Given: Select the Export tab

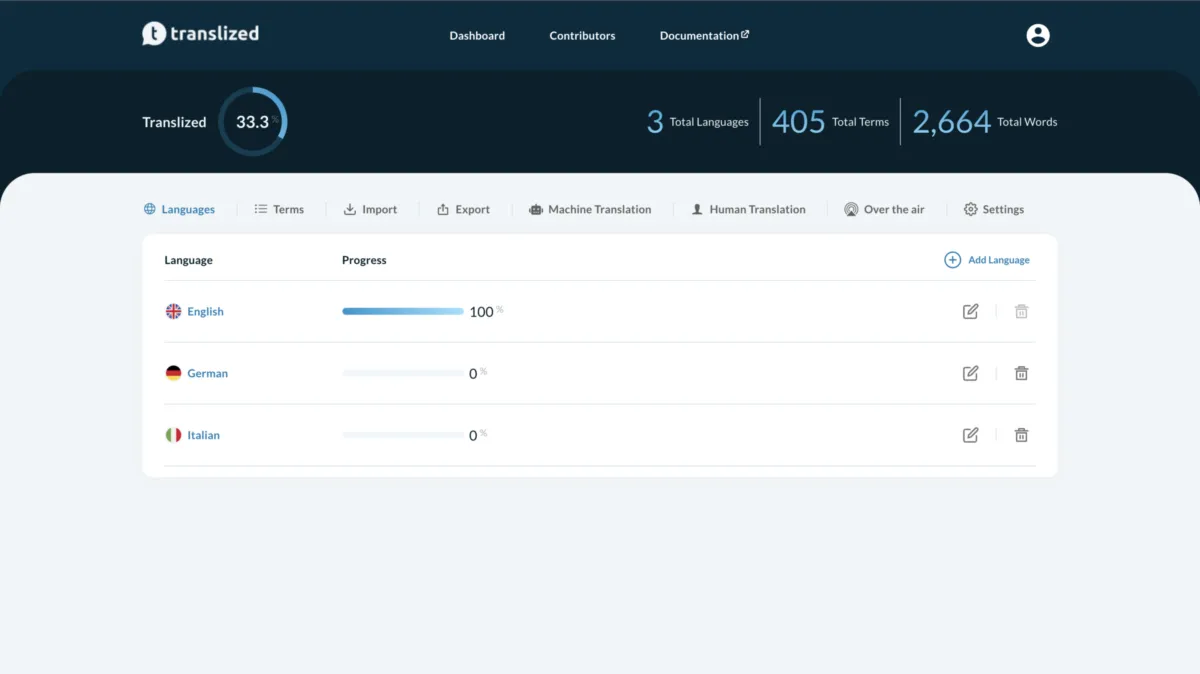Looking at the screenshot, I should [x=463, y=209].
